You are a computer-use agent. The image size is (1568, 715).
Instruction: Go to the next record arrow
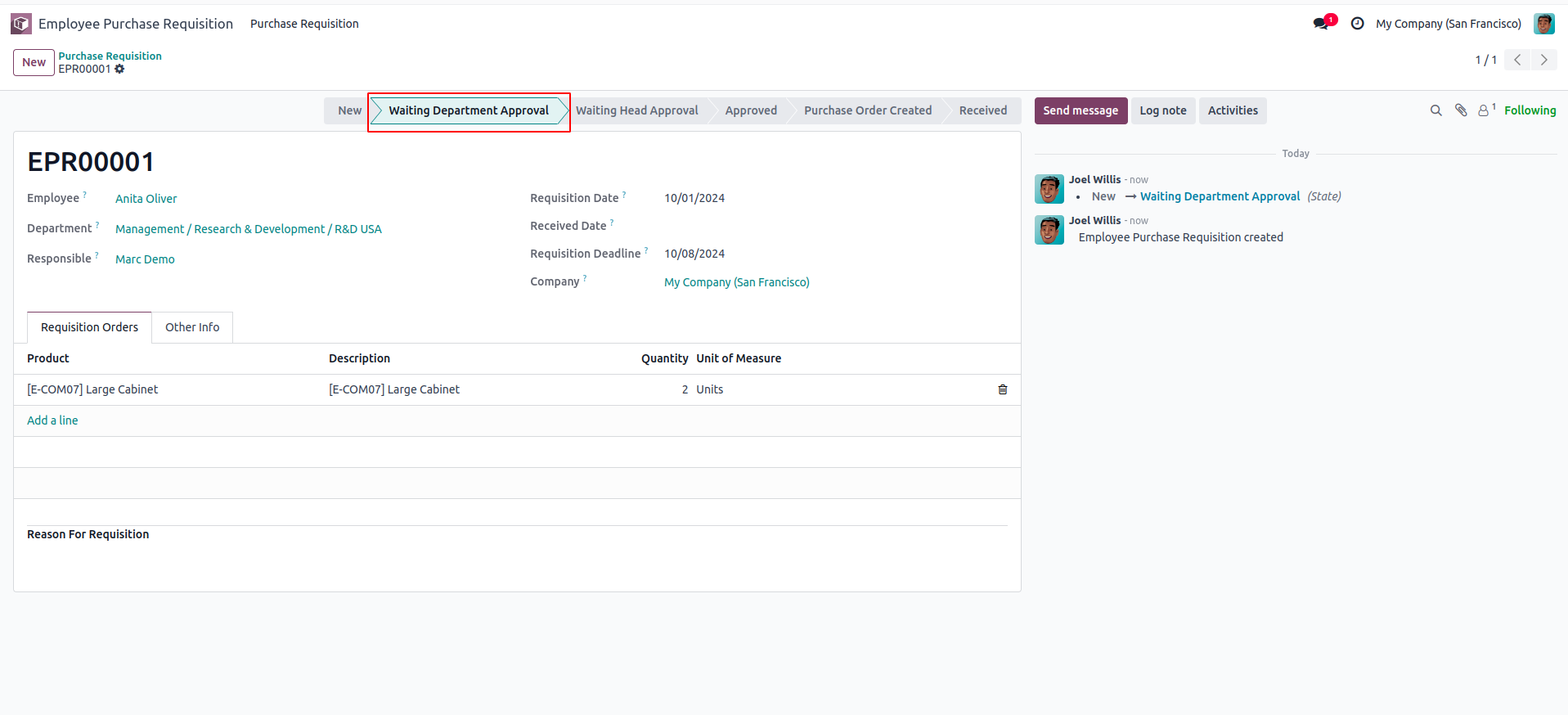click(1543, 60)
